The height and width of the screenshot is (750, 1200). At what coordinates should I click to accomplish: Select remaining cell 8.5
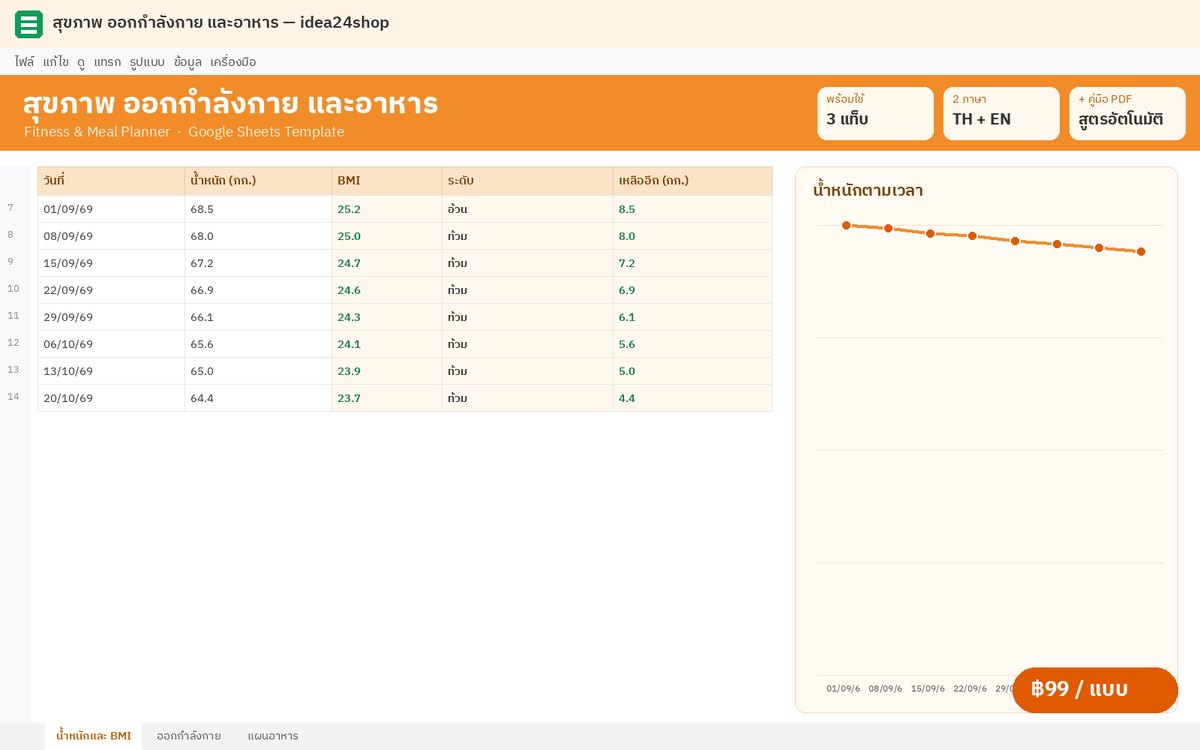point(693,209)
